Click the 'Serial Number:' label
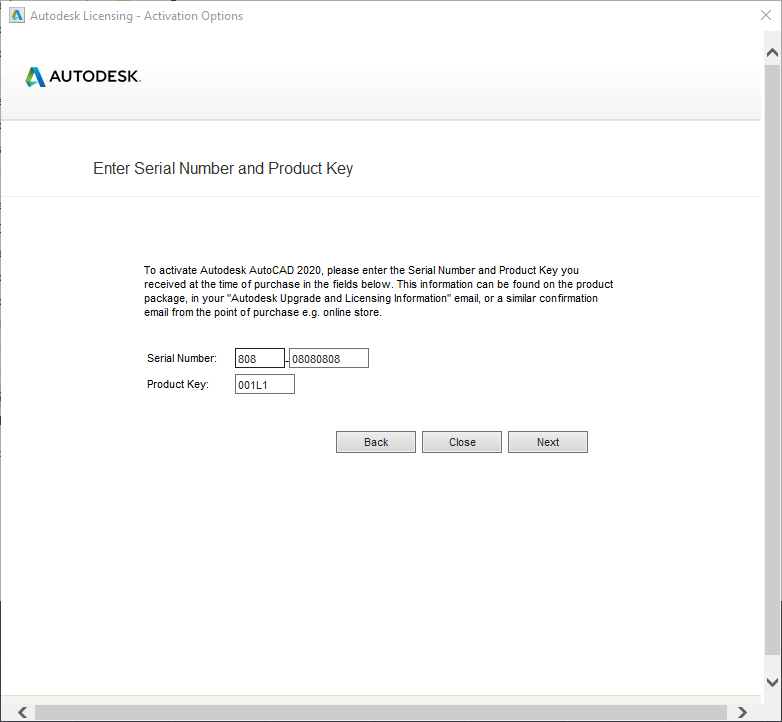 (182, 358)
